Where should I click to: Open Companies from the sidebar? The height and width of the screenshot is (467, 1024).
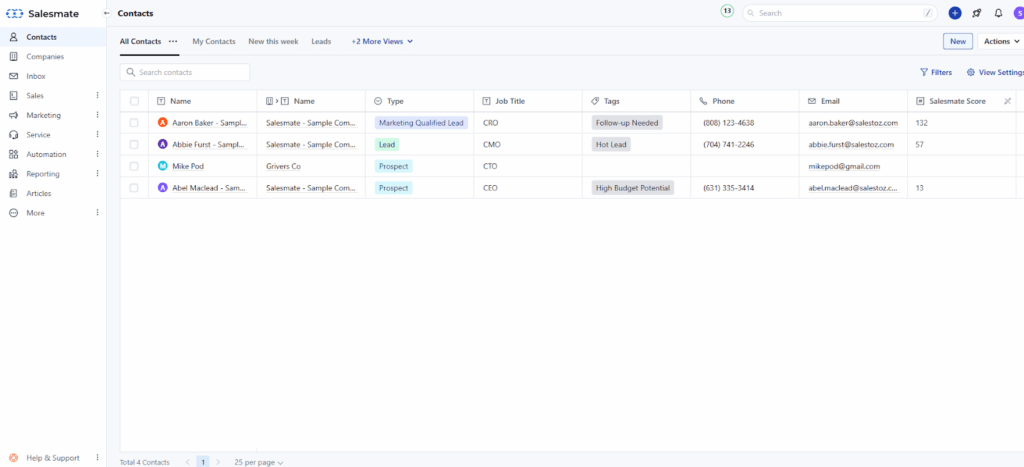coord(44,57)
